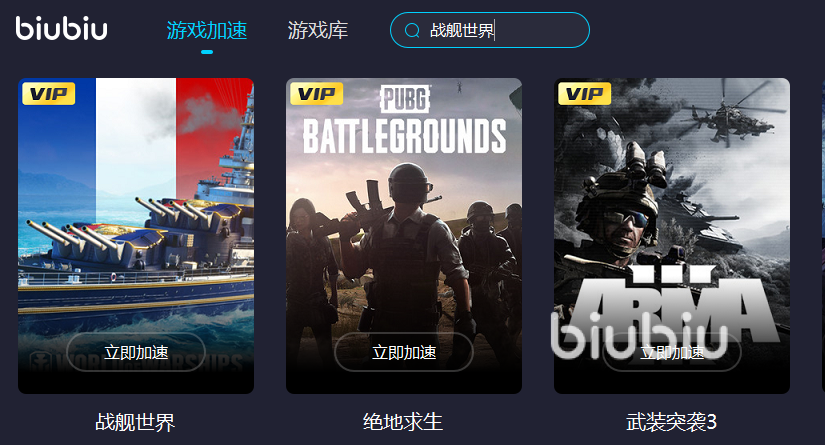Click 立即加速 on the 绝地求生 card
The width and height of the screenshot is (825, 445).
(404, 352)
